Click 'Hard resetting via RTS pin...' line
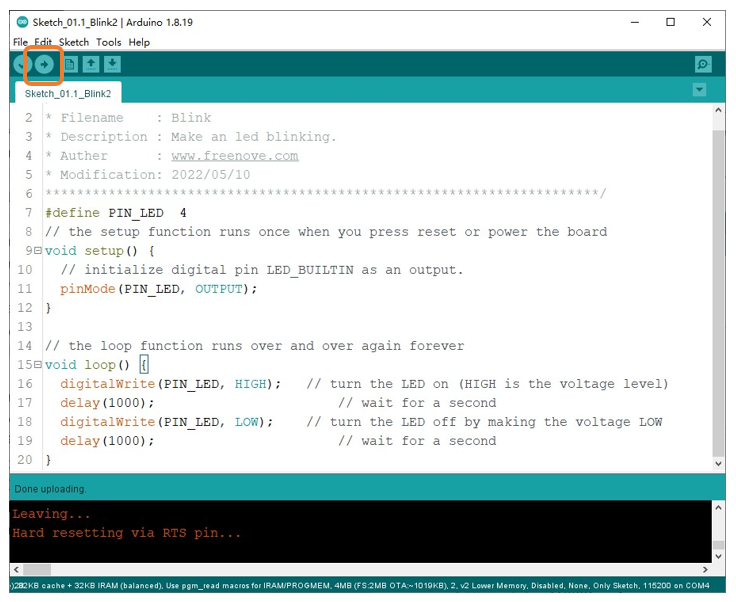736x602 pixels. [127, 533]
